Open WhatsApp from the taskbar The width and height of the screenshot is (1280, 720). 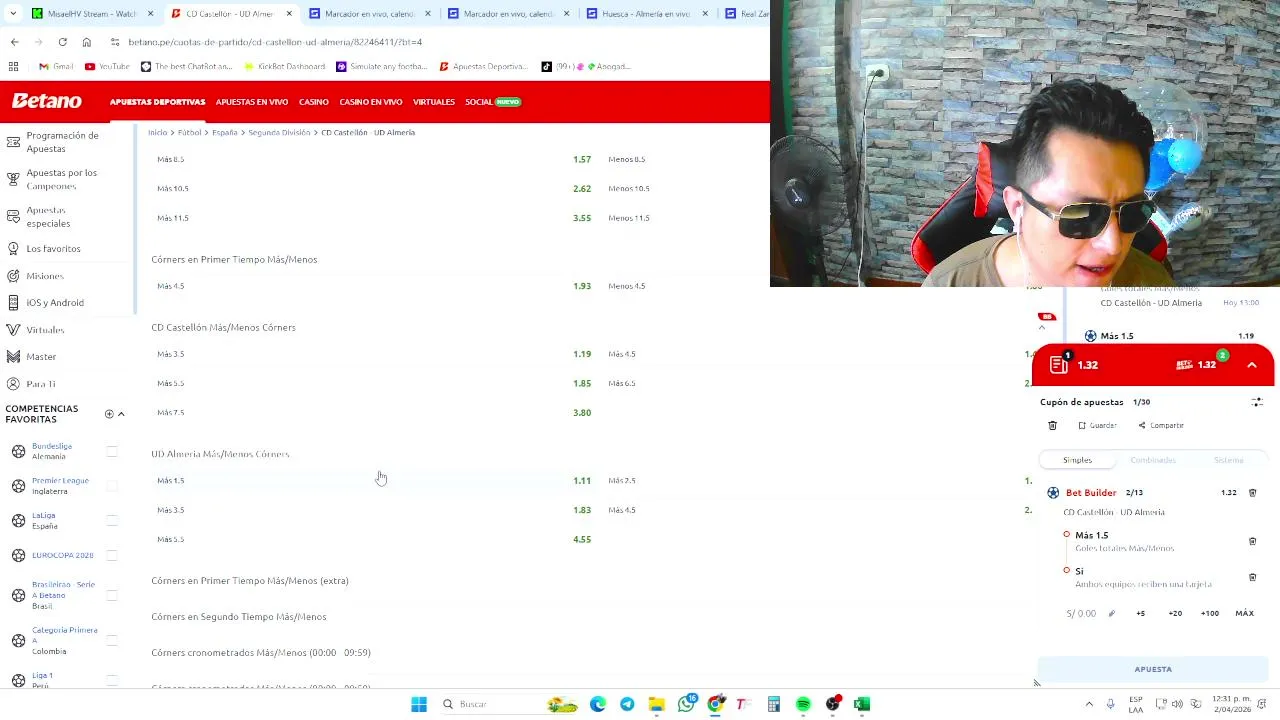point(686,704)
